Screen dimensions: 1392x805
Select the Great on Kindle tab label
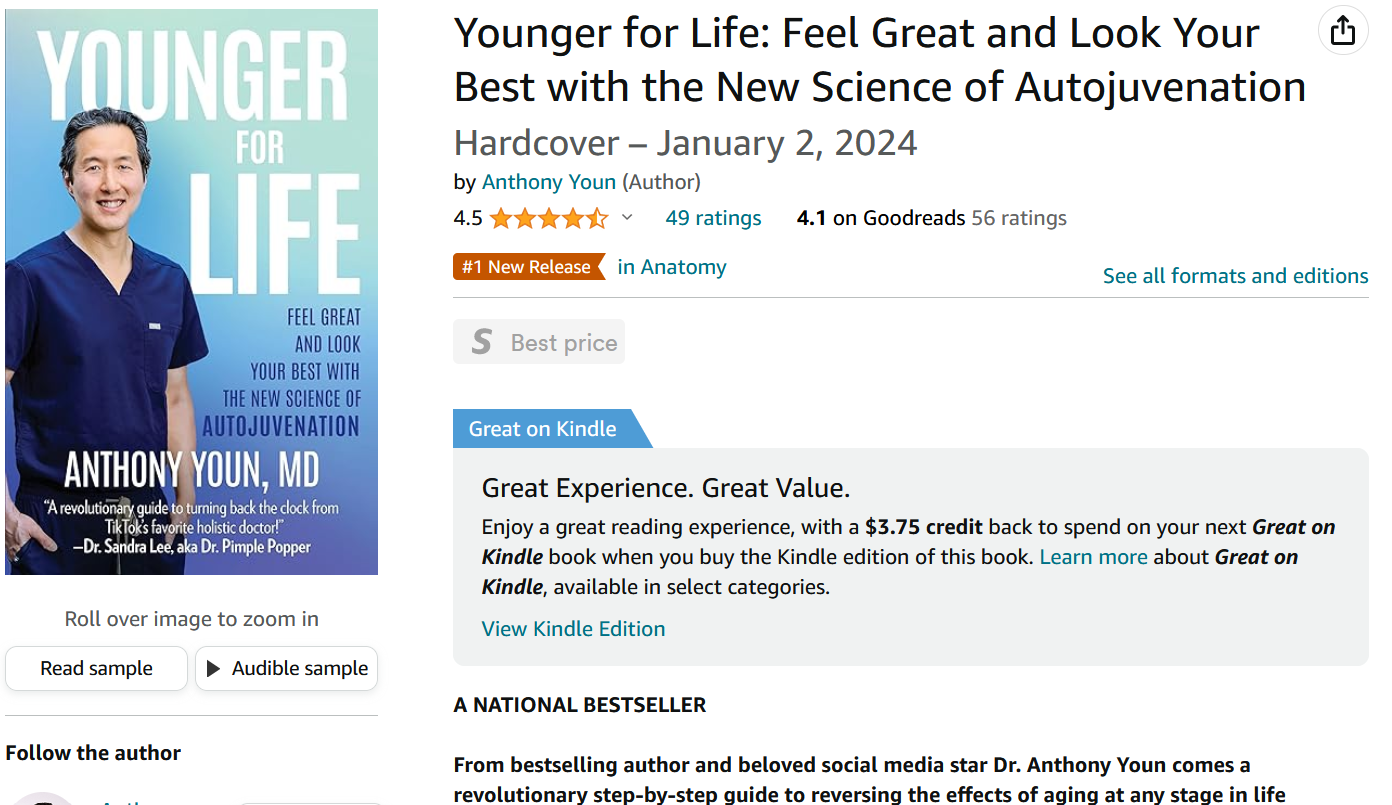click(543, 429)
